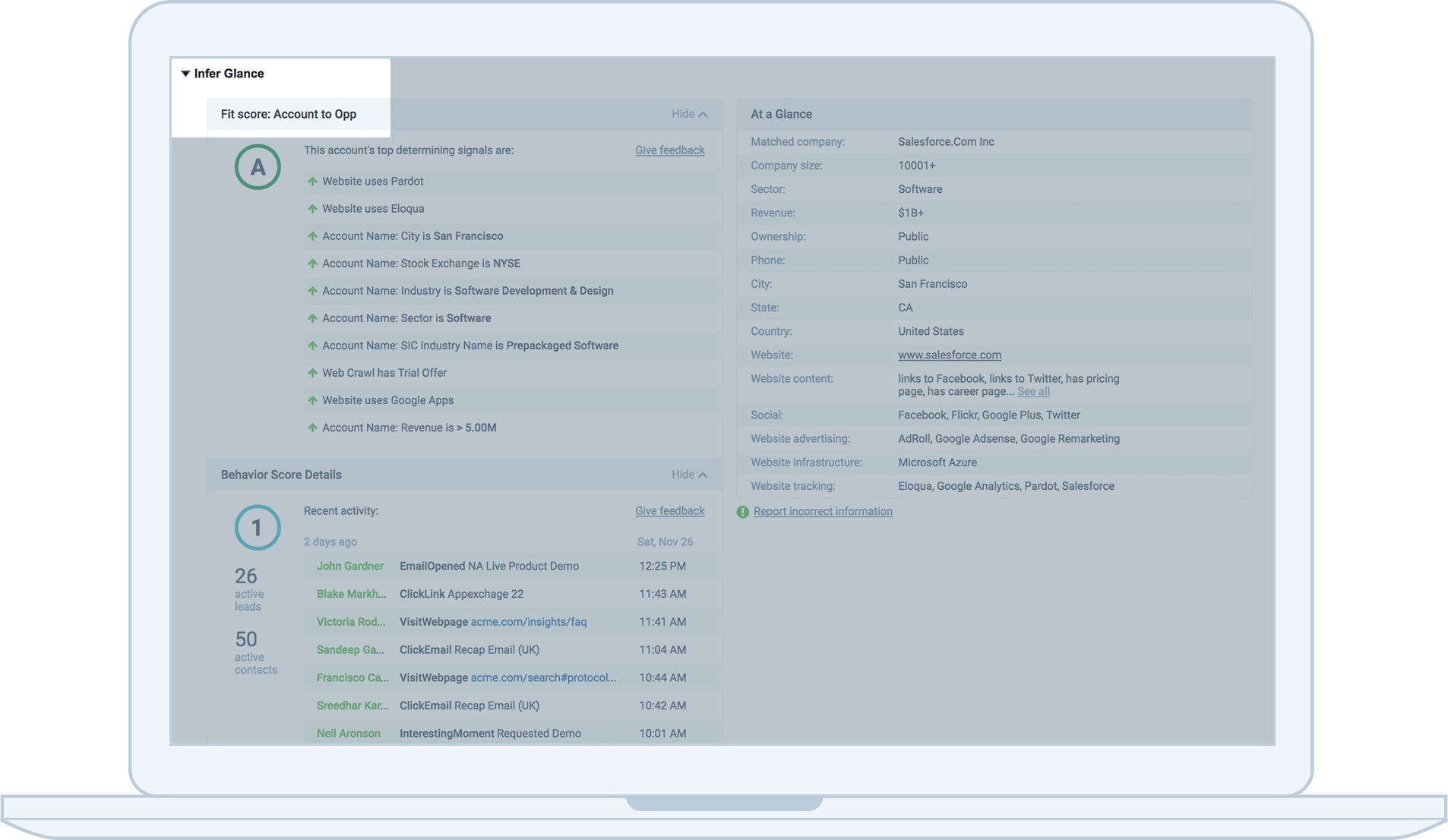Image resolution: width=1448 pixels, height=840 pixels.
Task: Click EmailOpened NA Live Product Demo activity
Action: tap(489, 566)
